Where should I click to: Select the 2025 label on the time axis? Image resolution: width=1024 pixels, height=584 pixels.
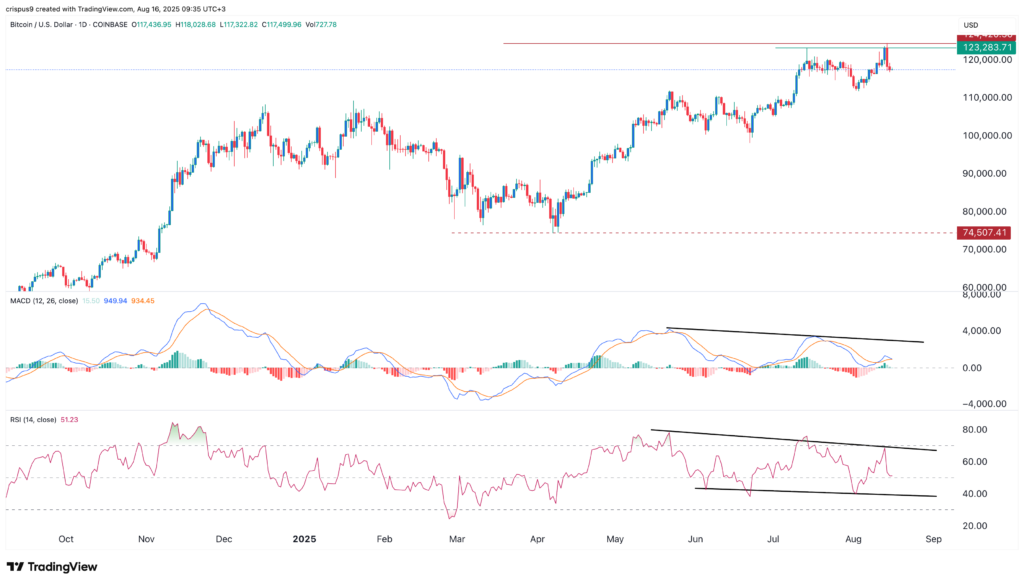[x=304, y=539]
